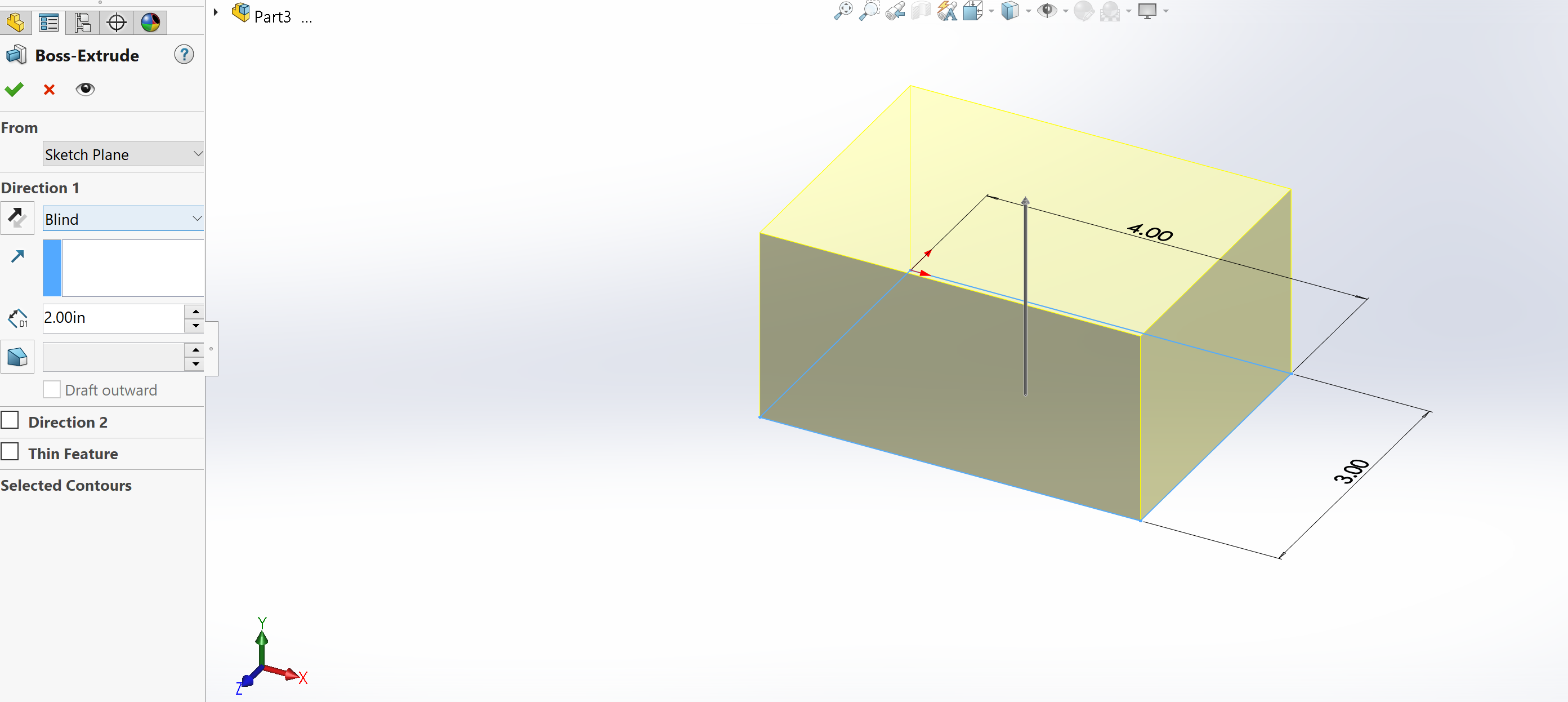The height and width of the screenshot is (702, 1568).
Task: Open the Apply Scene dropdown arrow
Action: [1128, 11]
